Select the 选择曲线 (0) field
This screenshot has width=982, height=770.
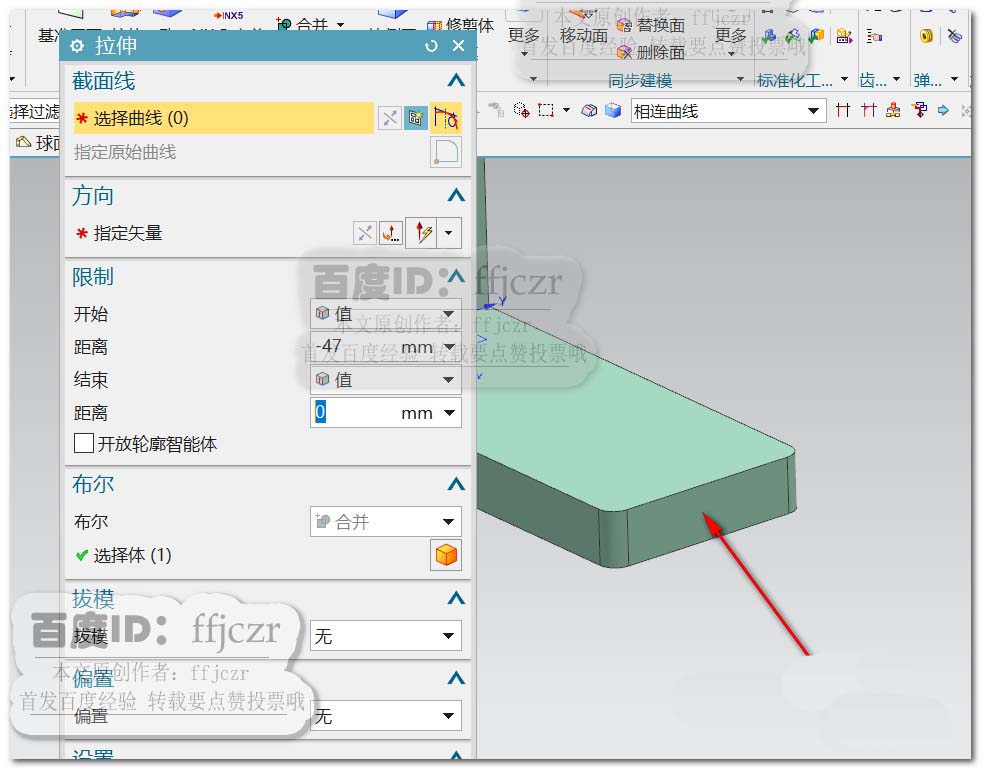pyautogui.click(x=224, y=118)
